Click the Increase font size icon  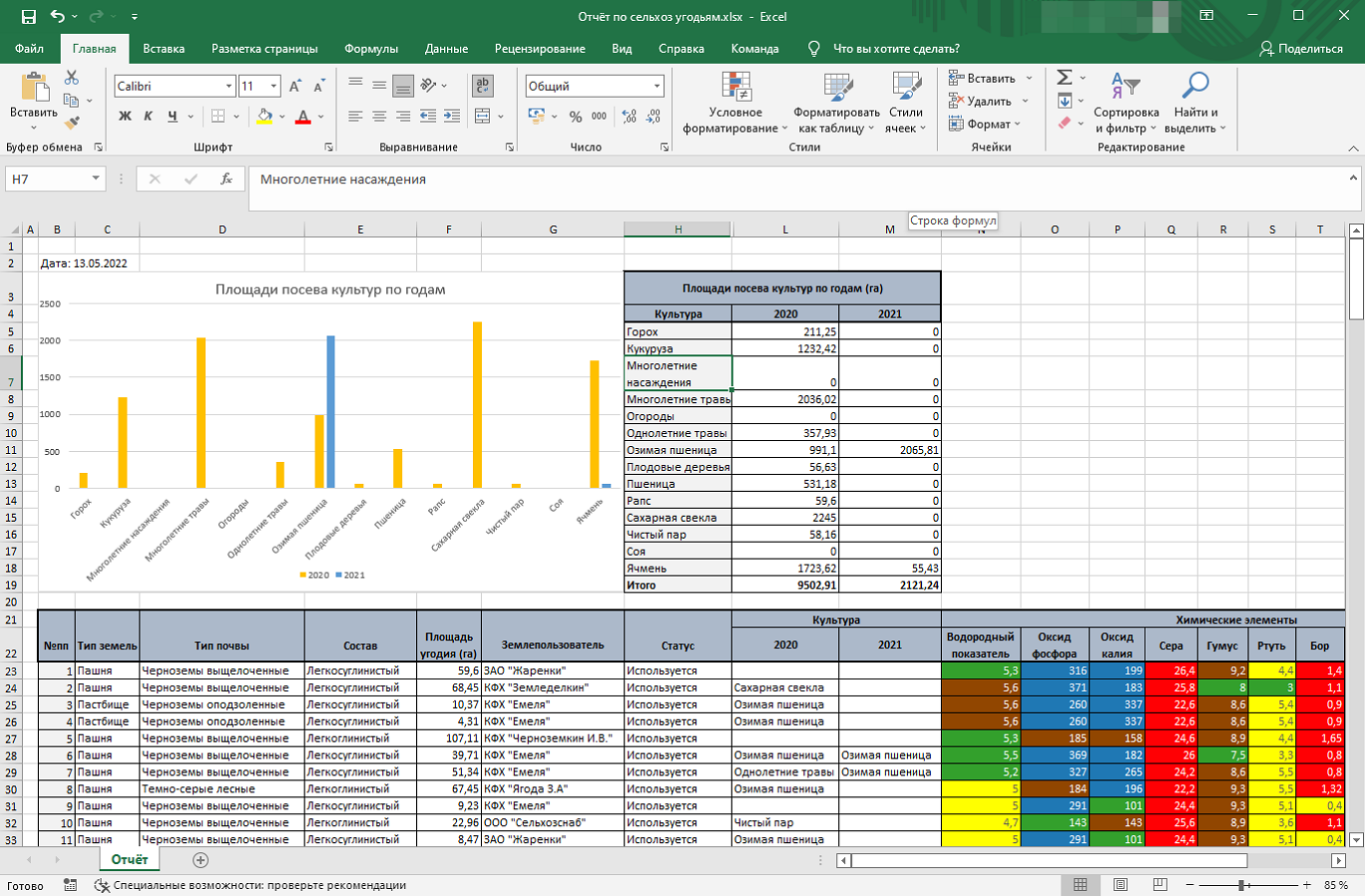coord(295,87)
